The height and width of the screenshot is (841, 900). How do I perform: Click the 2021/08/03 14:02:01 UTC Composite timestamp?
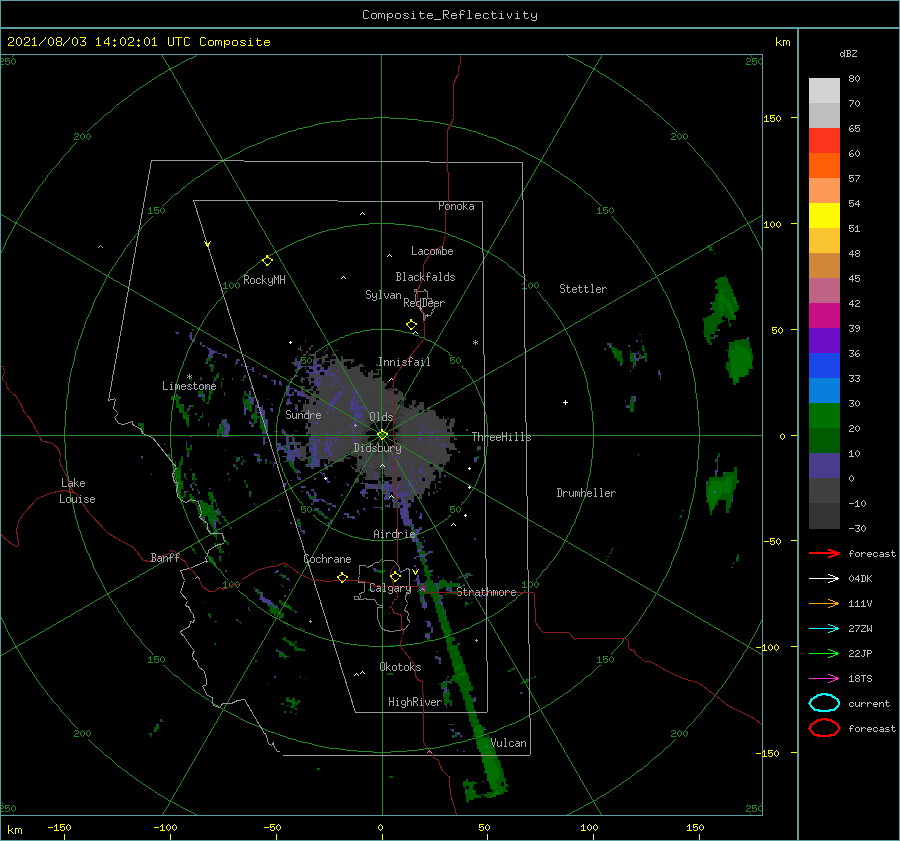tap(138, 42)
